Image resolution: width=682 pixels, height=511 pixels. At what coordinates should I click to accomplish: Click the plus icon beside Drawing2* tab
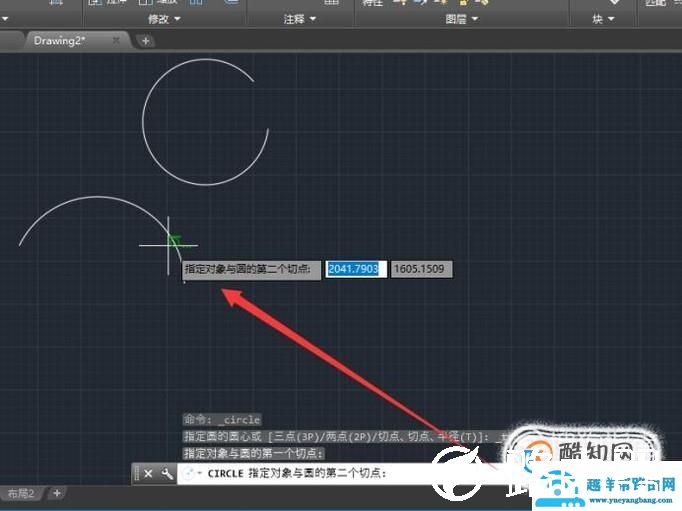tap(145, 41)
